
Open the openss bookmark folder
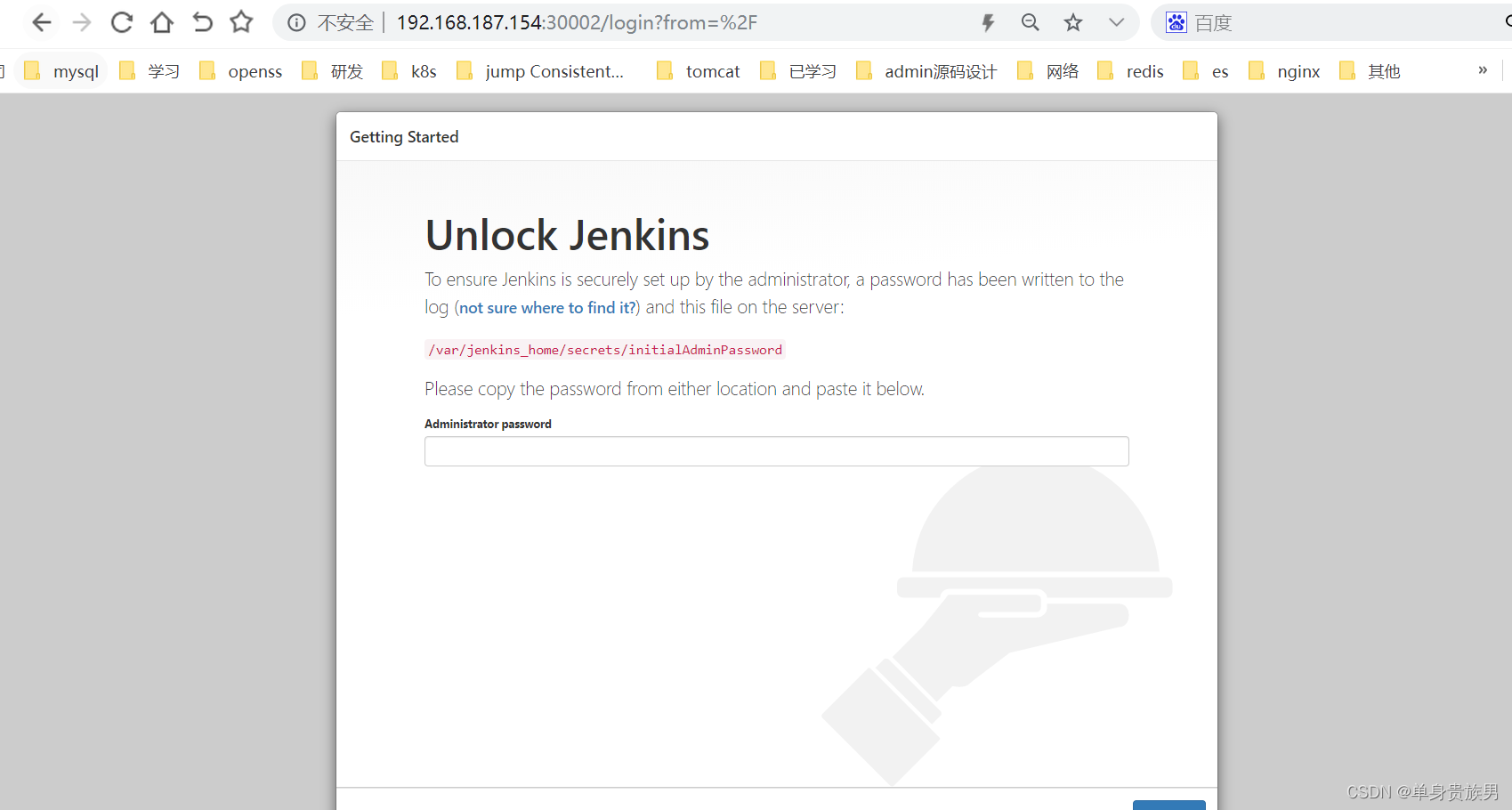(240, 71)
